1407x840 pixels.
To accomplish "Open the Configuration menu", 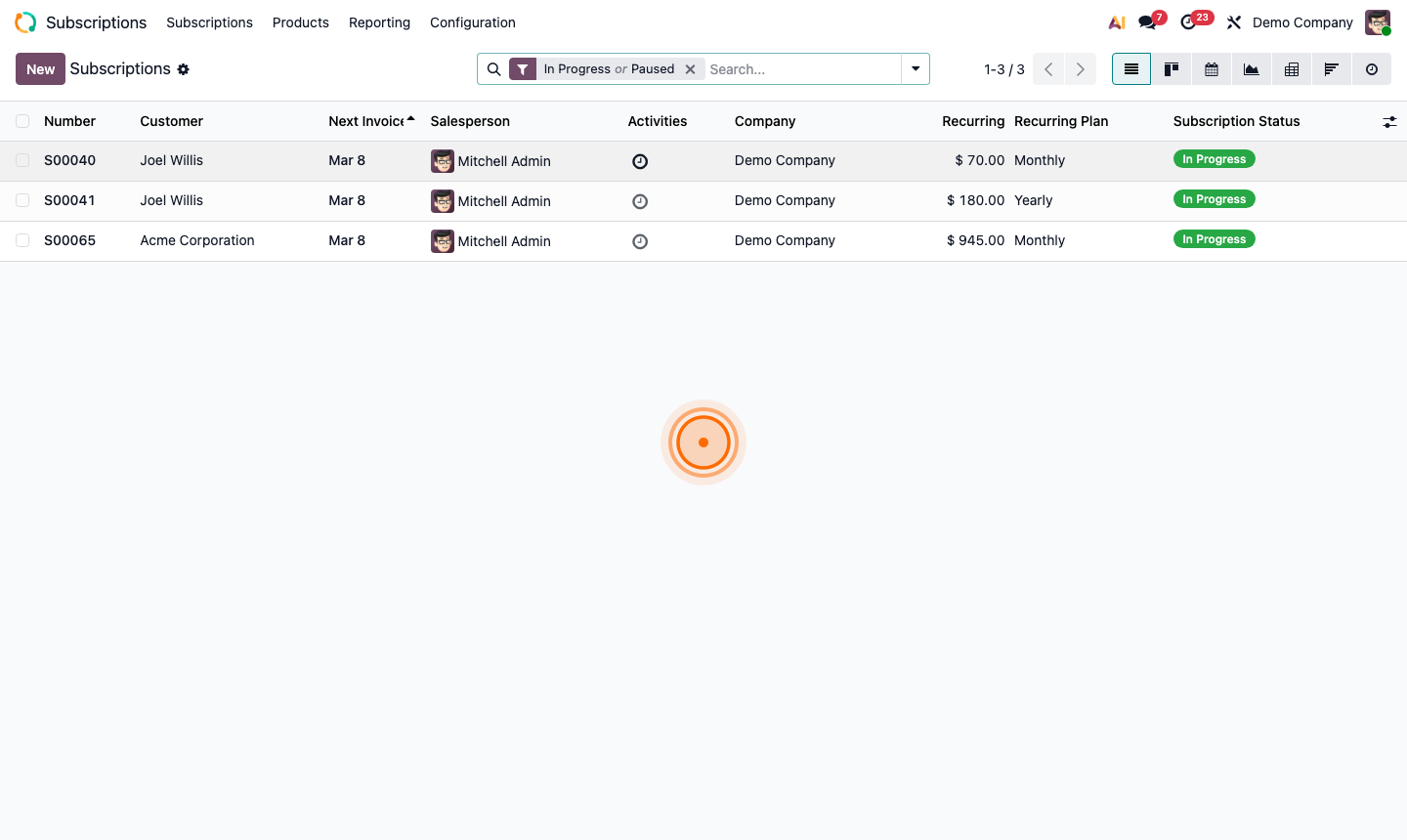I will click(x=472, y=22).
